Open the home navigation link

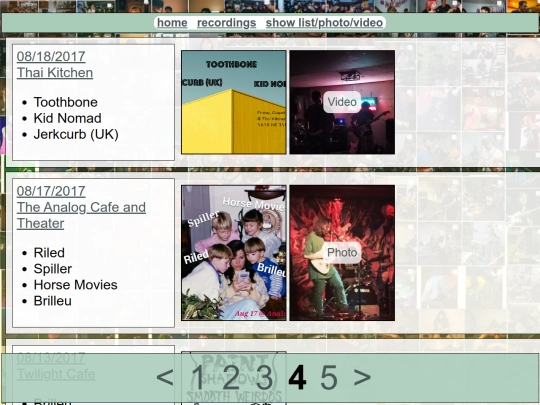pyautogui.click(x=172, y=23)
